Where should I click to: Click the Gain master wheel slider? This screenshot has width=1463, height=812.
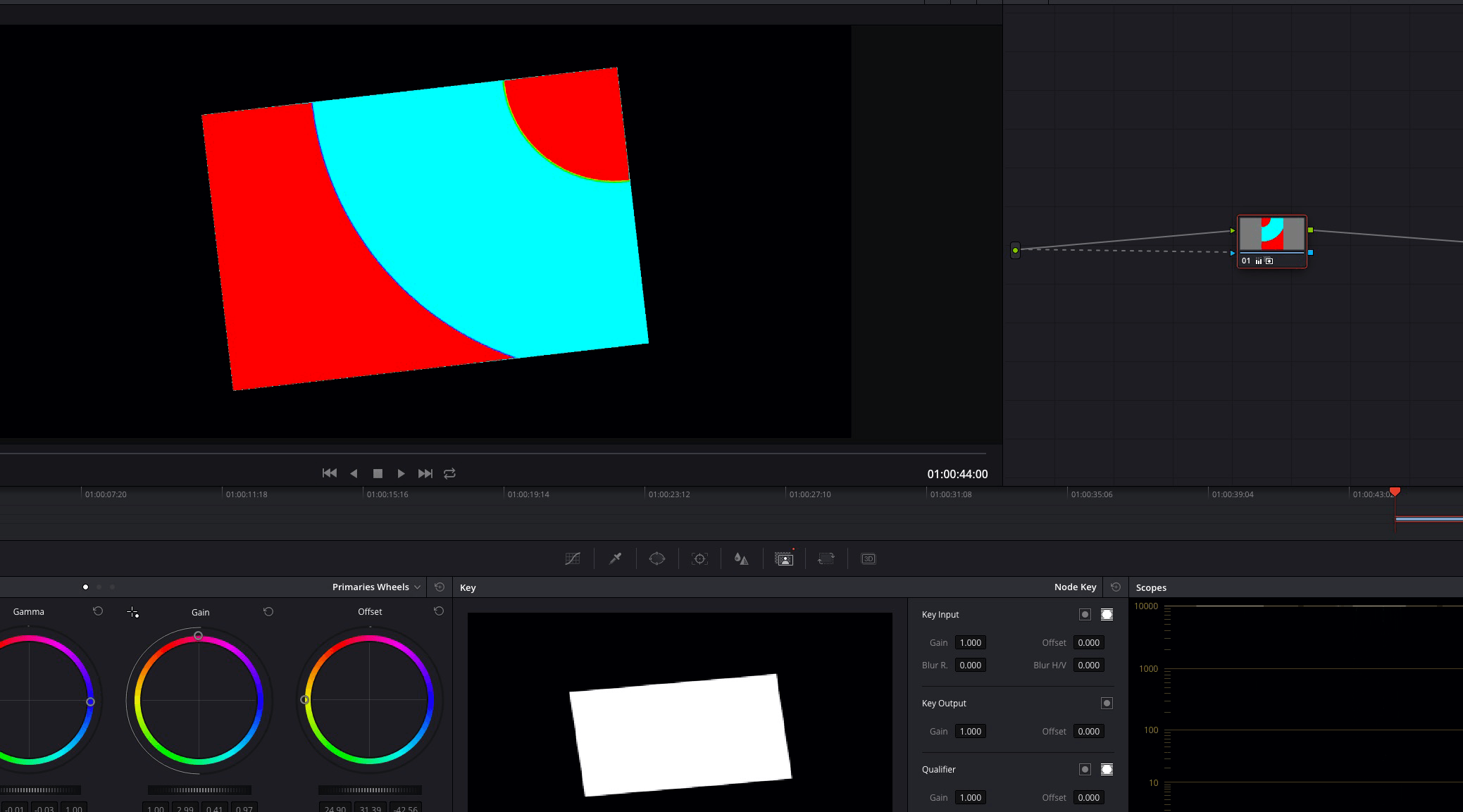coord(199,790)
